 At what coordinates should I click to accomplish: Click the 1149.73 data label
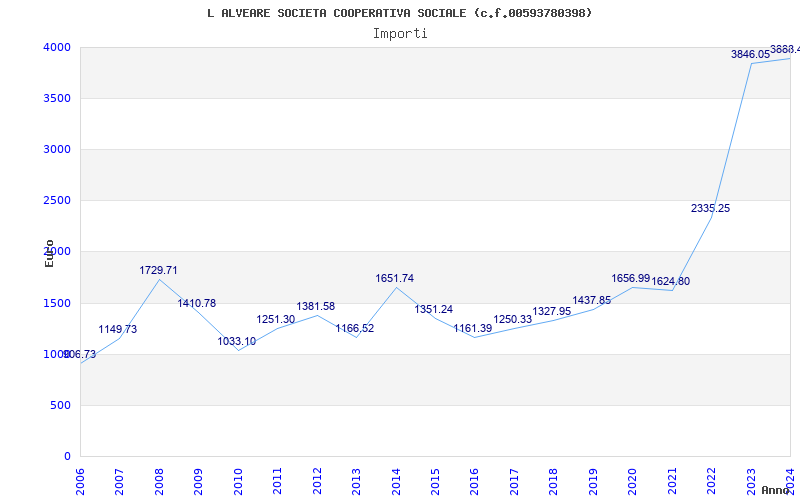point(118,330)
